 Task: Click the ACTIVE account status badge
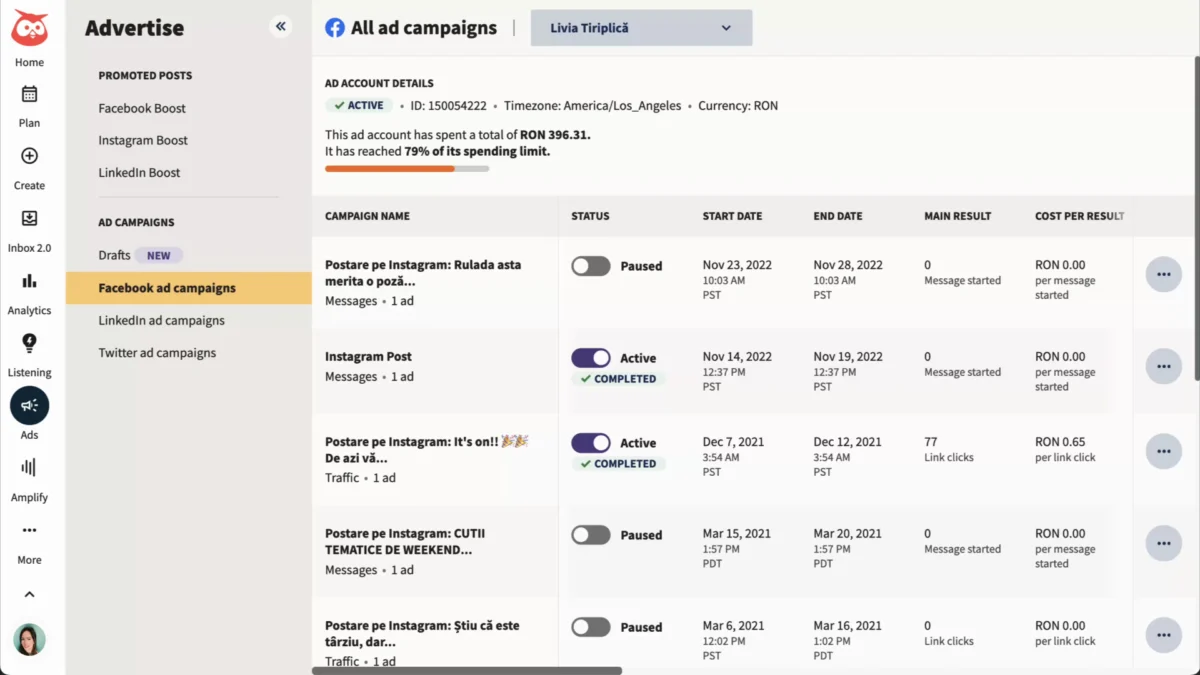tap(358, 105)
